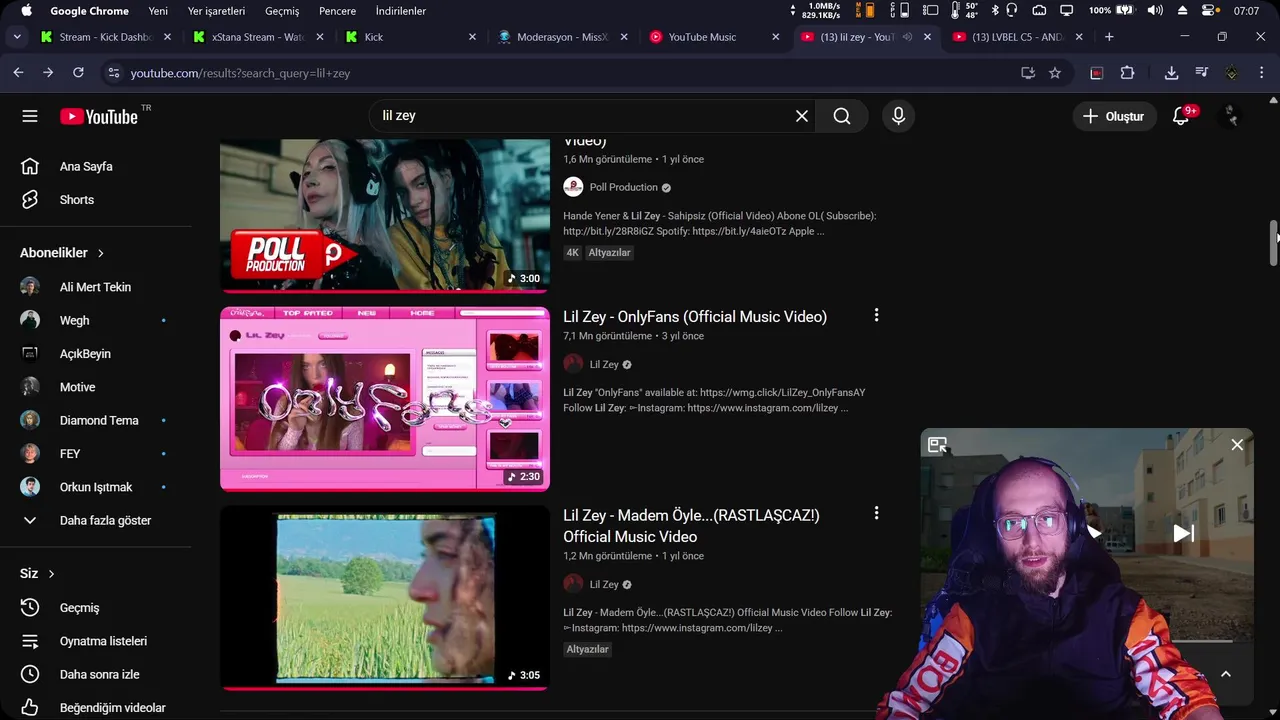This screenshot has width=1280, height=720.
Task: Skip to next video in miniplayer
Action: tap(1183, 533)
